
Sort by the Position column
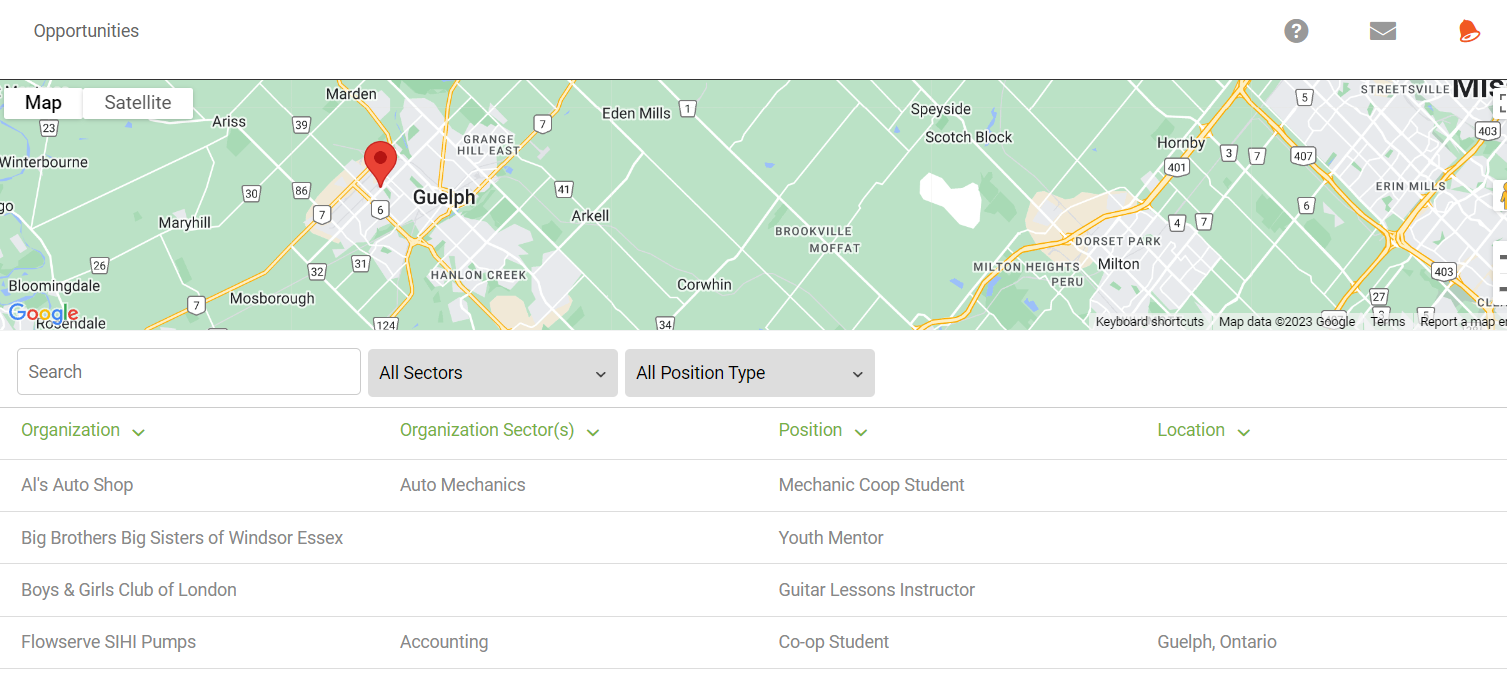click(823, 431)
